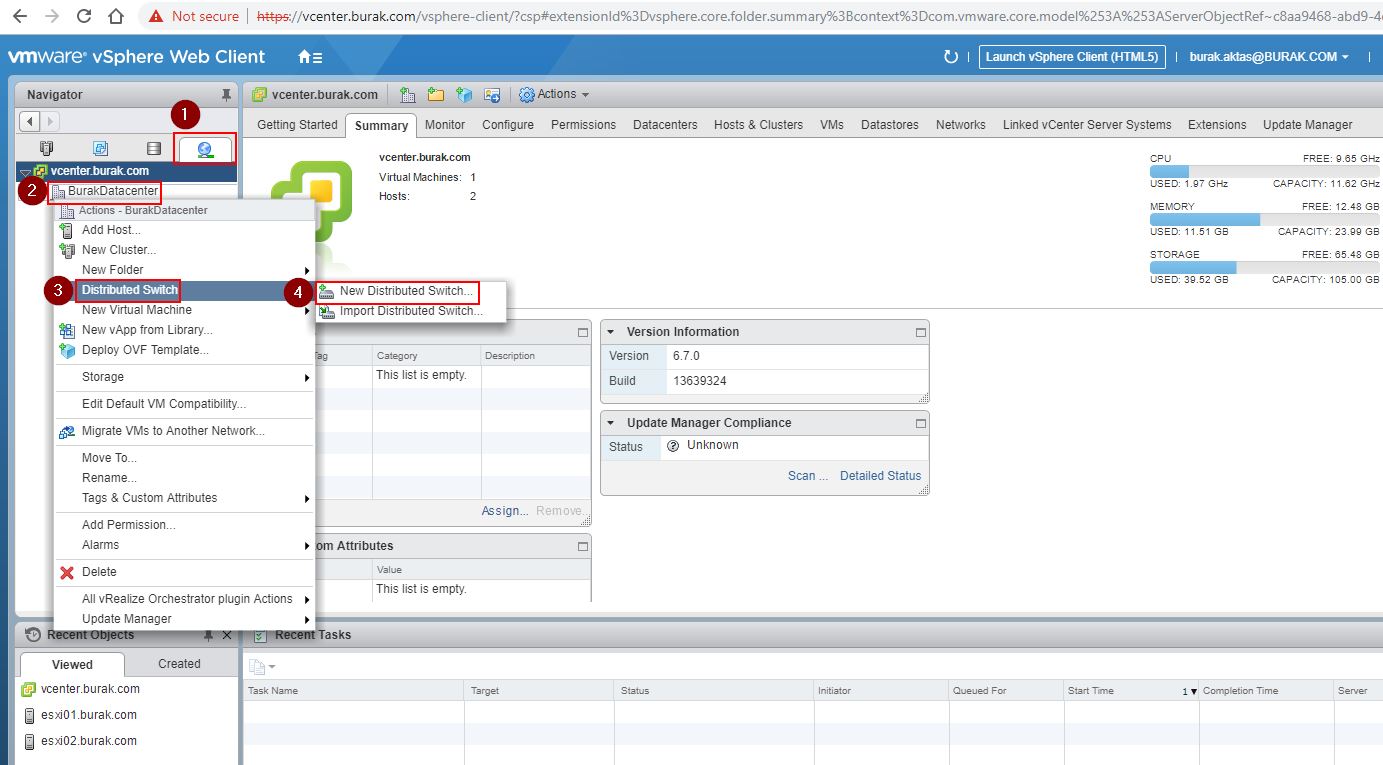Click the new datacenter toolbar icon
Screen dimensions: 1383x765
[407, 95]
